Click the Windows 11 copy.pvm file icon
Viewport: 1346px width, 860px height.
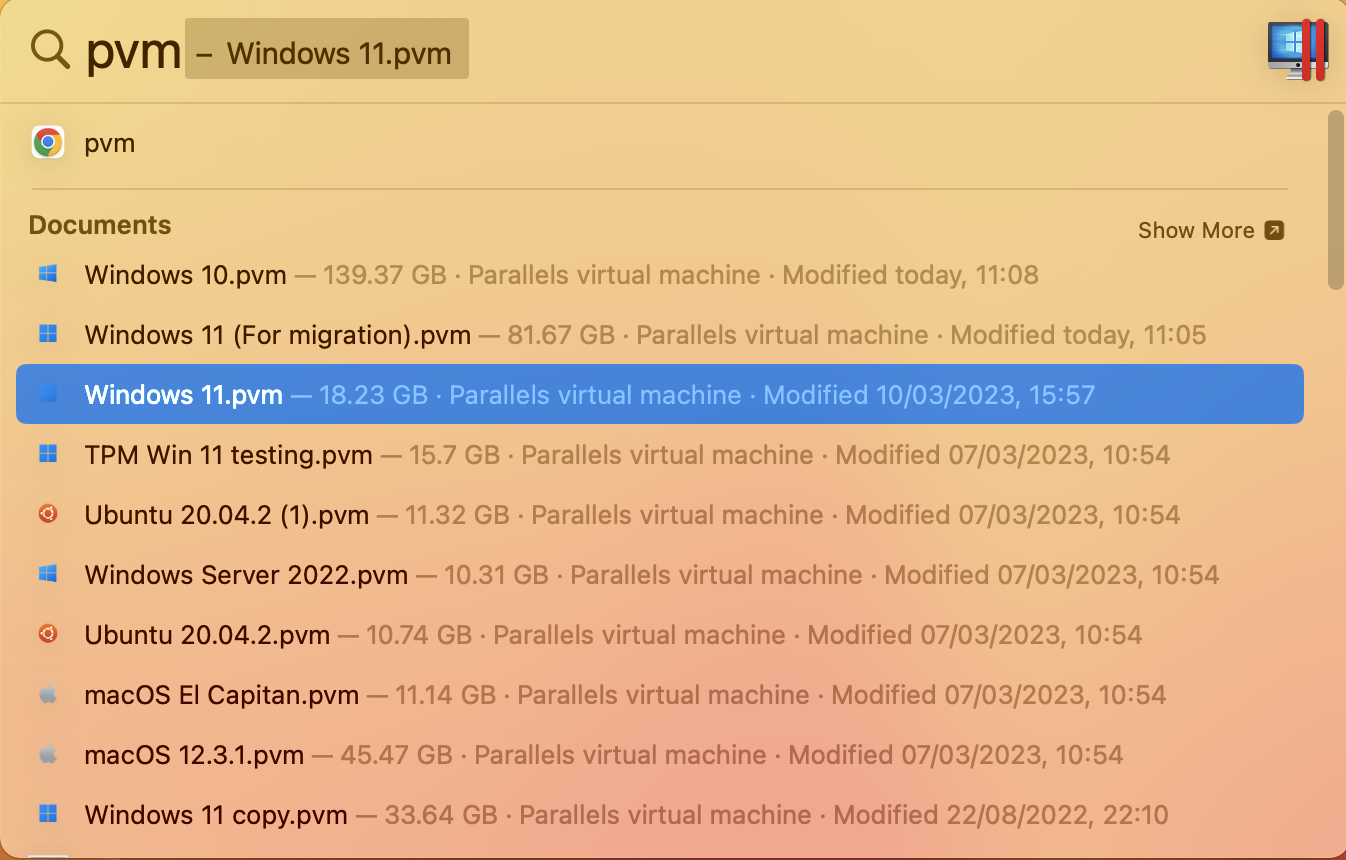(x=47, y=814)
